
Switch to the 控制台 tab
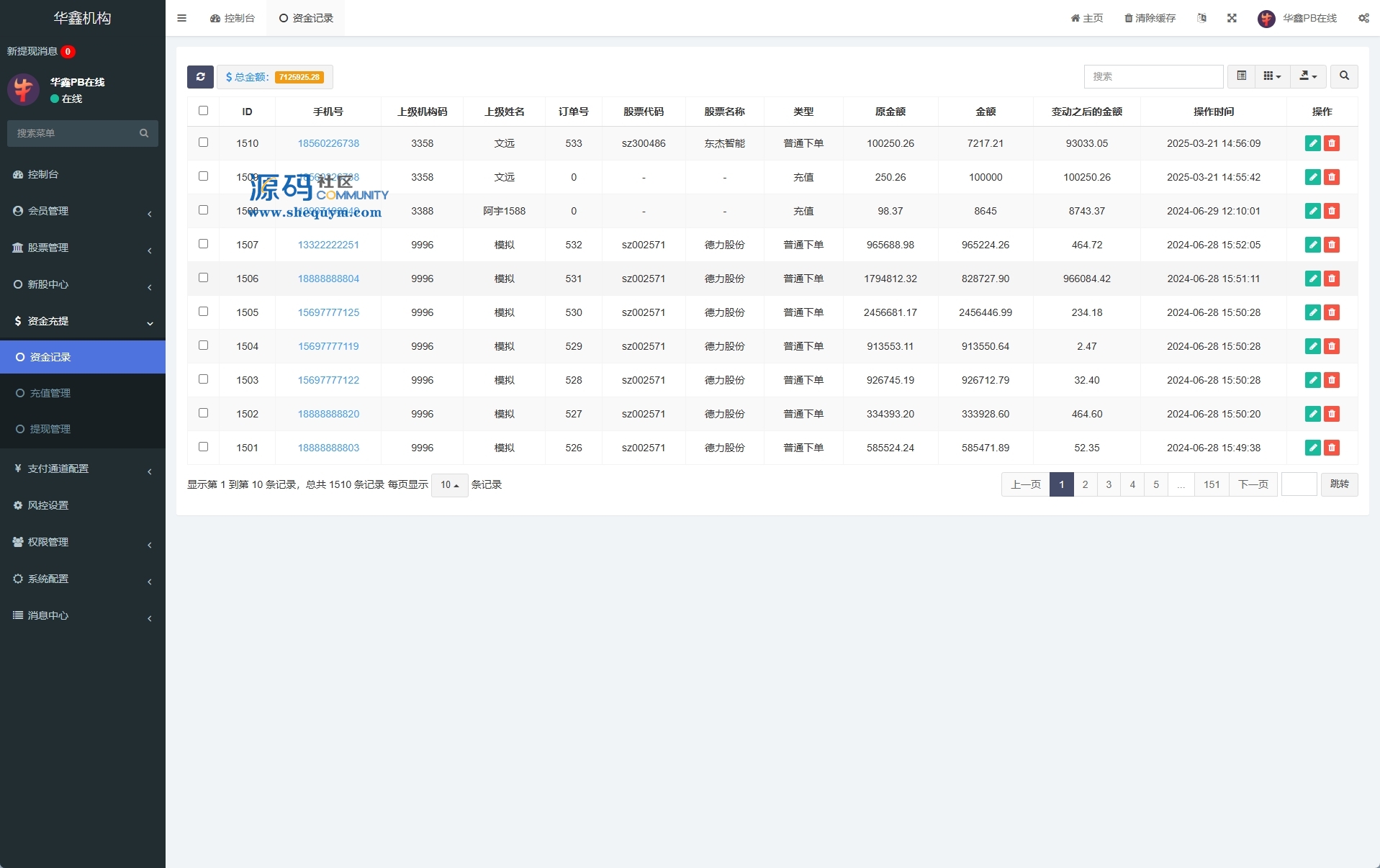pos(233,18)
